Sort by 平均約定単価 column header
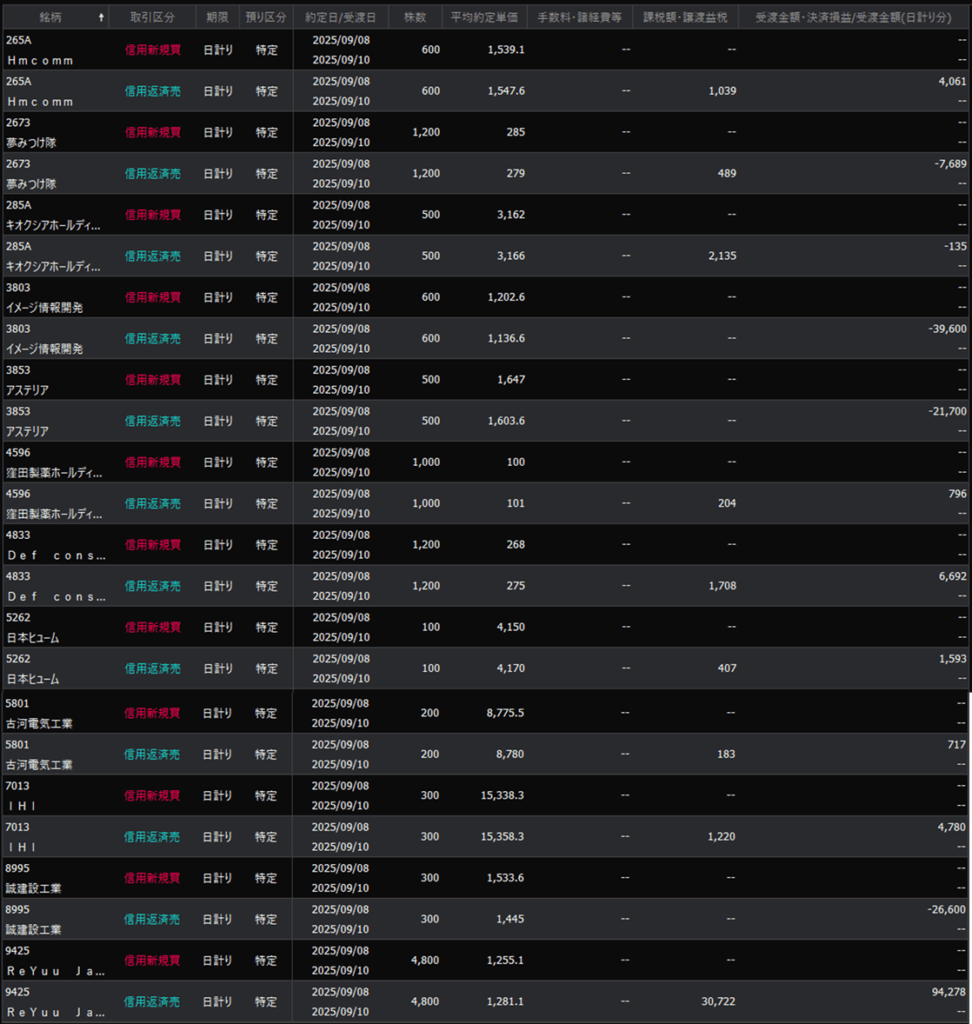The image size is (972, 1024). [x=484, y=18]
